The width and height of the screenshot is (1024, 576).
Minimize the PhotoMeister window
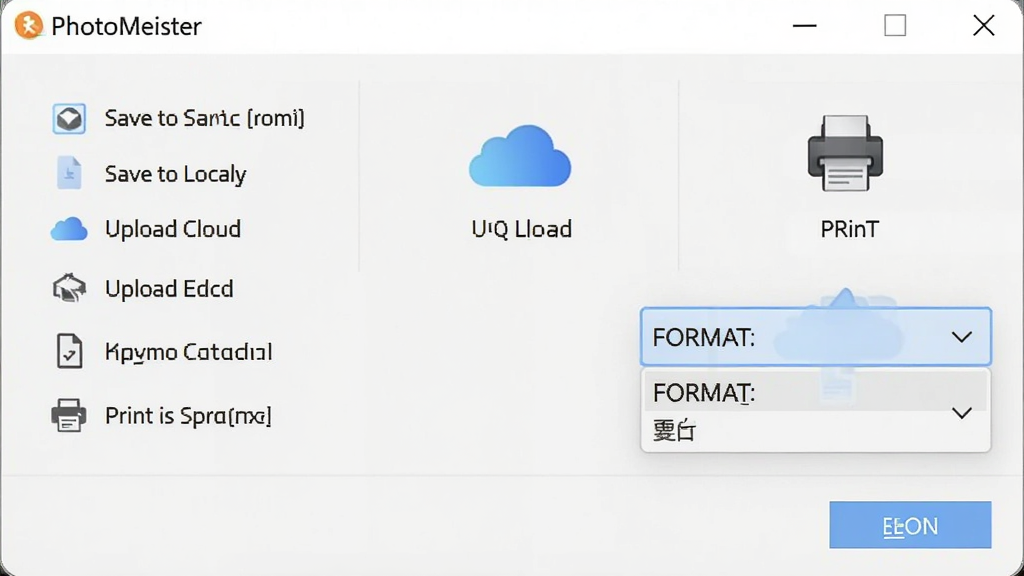click(x=805, y=26)
